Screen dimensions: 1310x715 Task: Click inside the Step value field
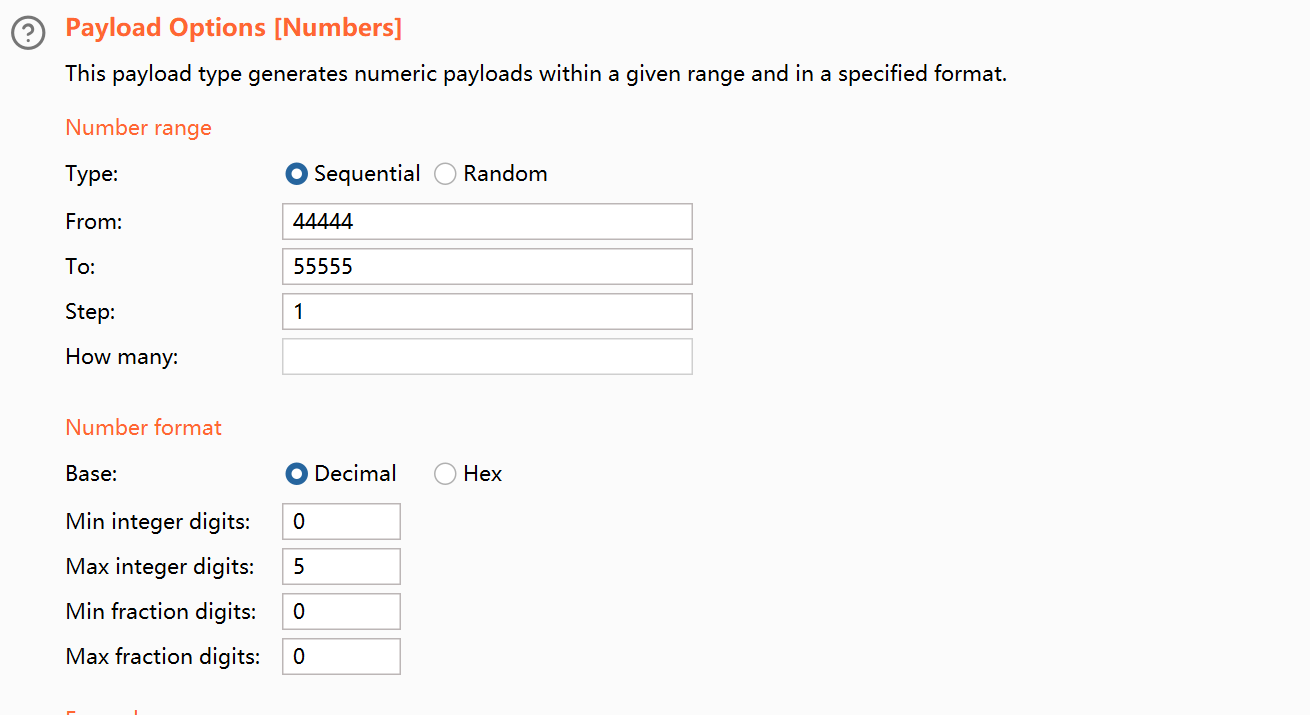[487, 312]
